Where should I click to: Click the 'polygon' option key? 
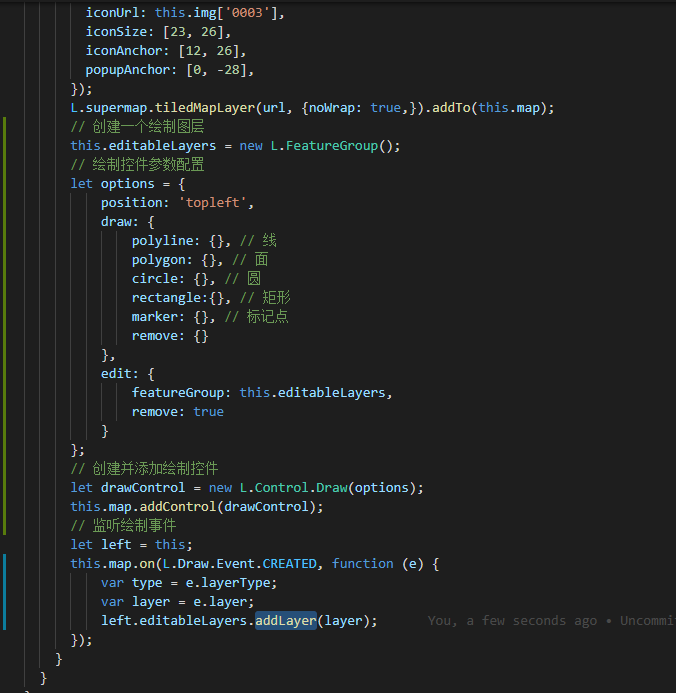pyautogui.click(x=159, y=259)
